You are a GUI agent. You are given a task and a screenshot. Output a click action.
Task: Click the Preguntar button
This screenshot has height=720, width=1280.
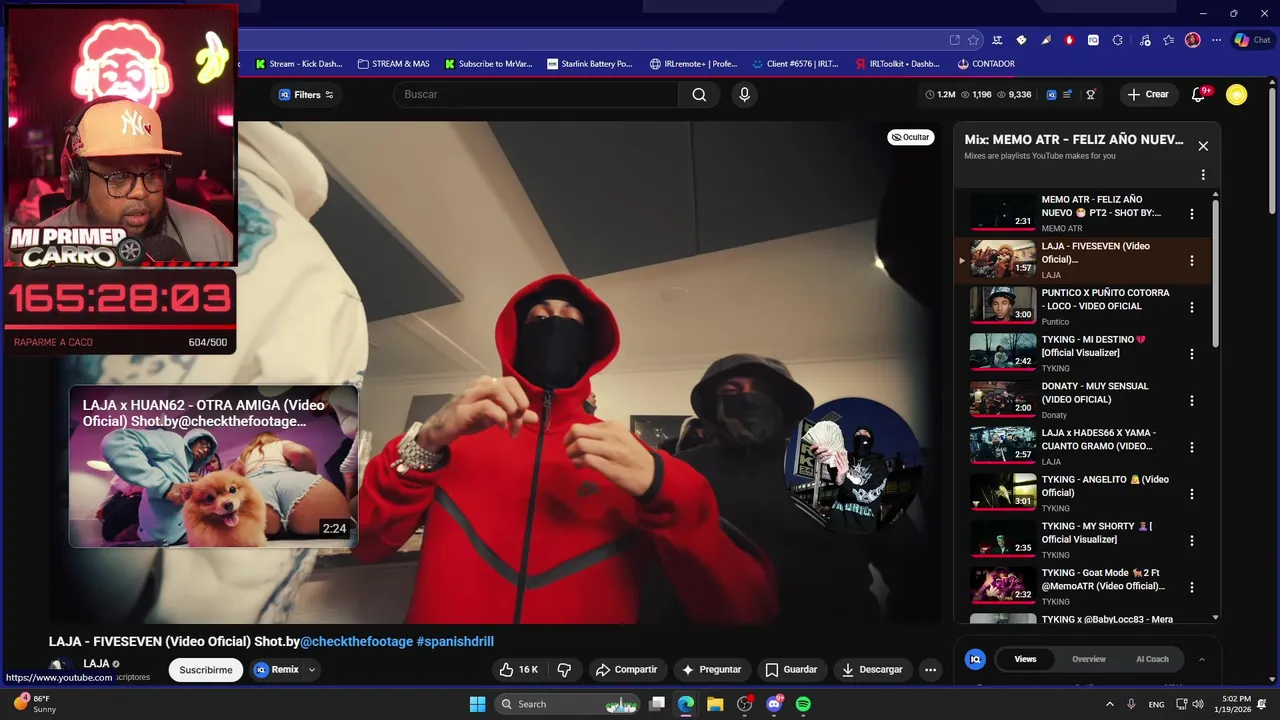click(x=711, y=670)
